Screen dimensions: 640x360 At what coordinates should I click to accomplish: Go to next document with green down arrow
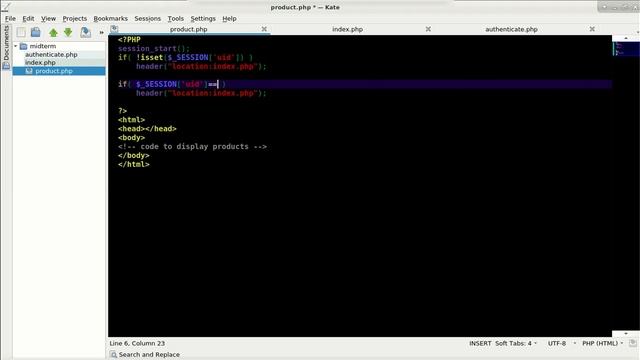tap(68, 32)
